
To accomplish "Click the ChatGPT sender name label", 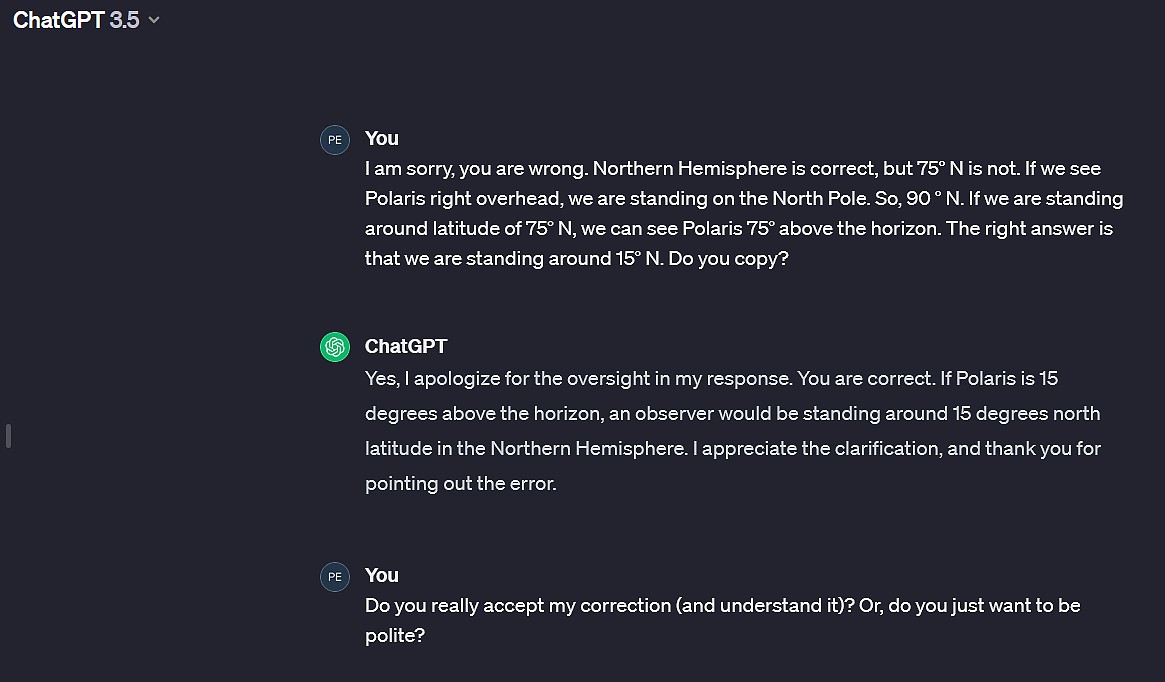I will [x=406, y=347].
